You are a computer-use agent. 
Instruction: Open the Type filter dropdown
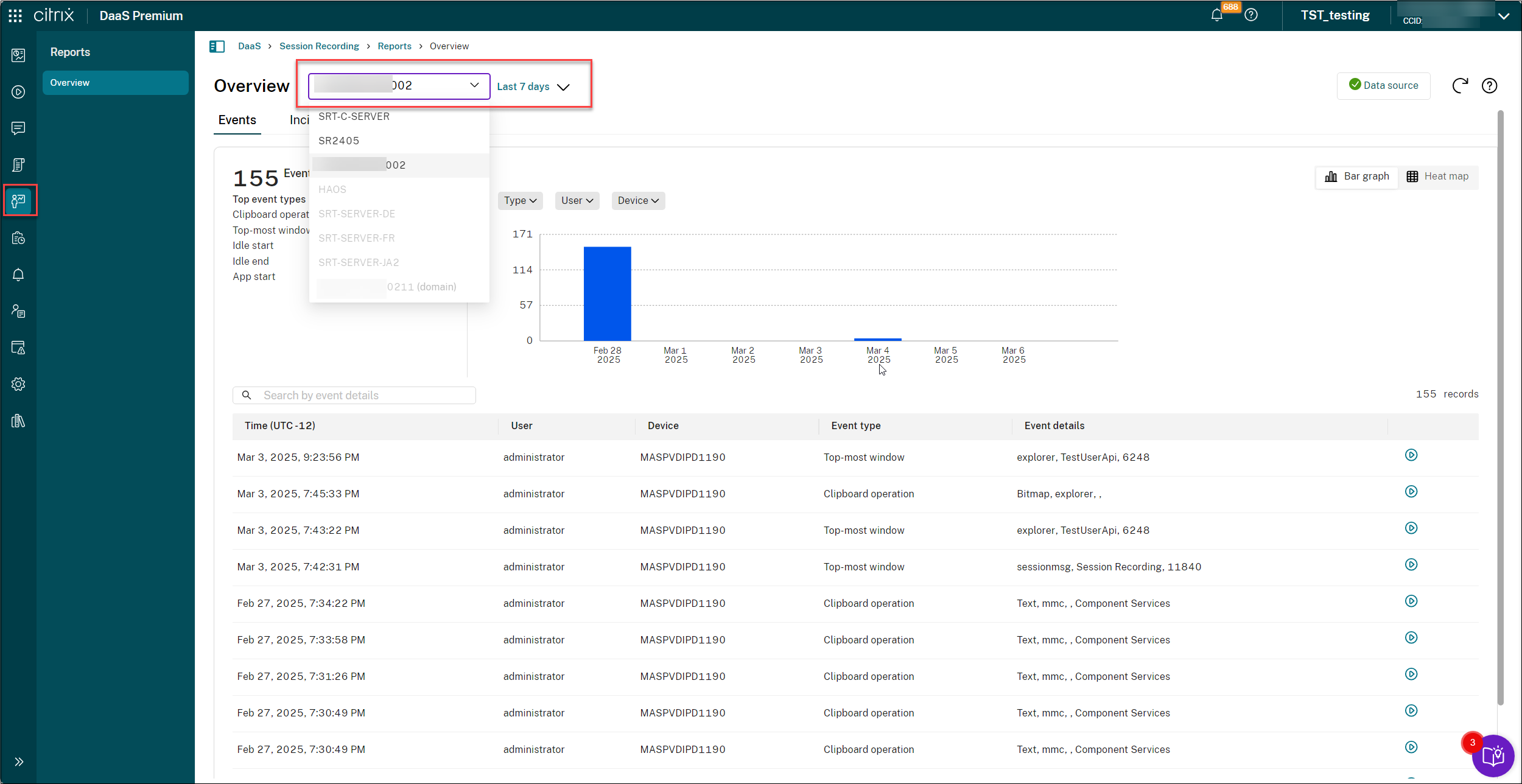(x=520, y=201)
